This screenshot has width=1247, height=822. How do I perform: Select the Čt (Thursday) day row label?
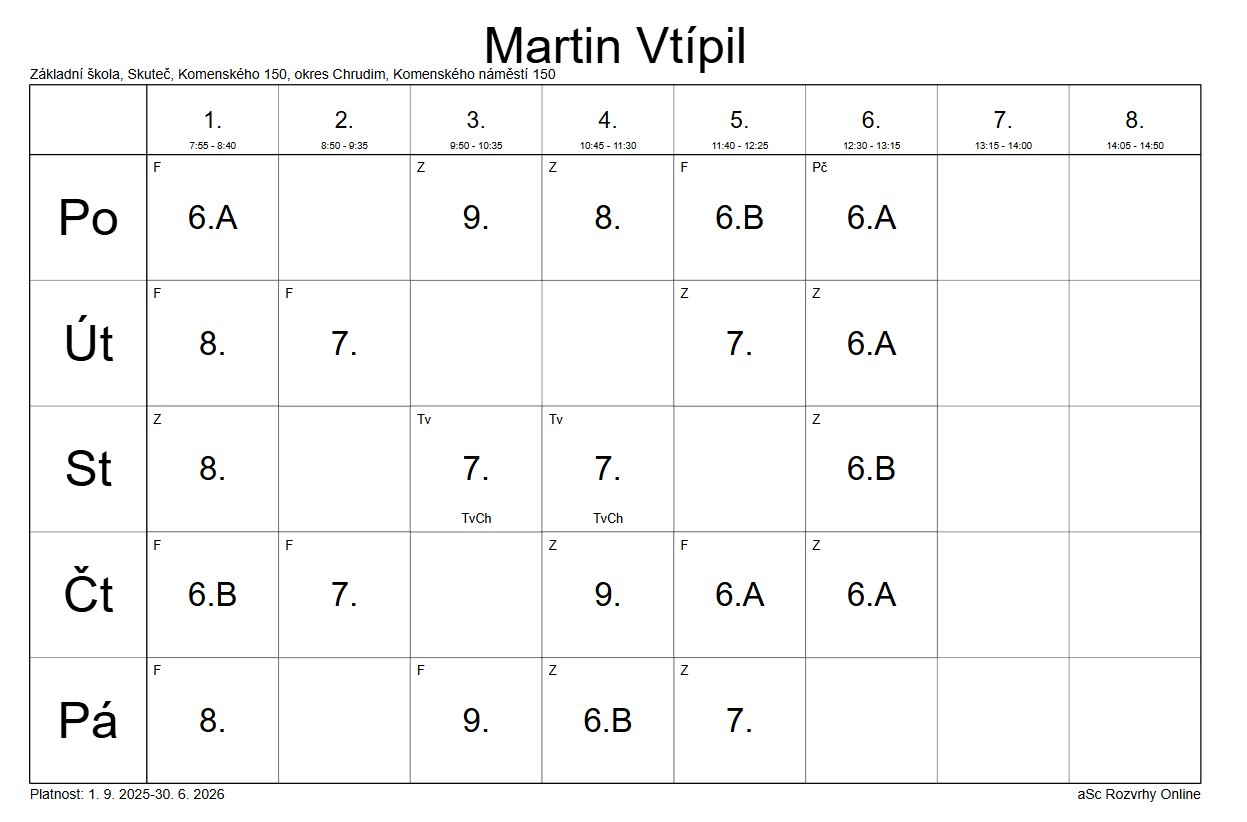(88, 595)
